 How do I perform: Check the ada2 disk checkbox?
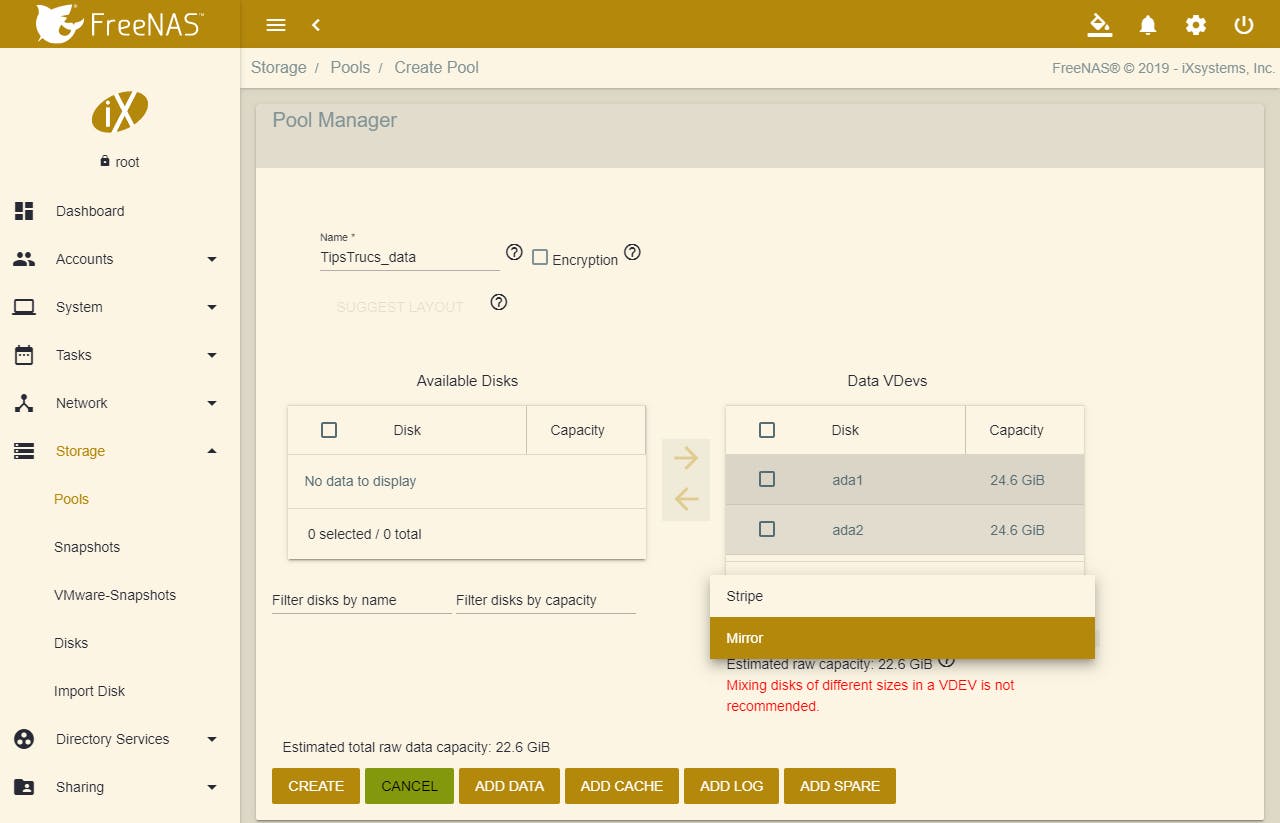(767, 529)
